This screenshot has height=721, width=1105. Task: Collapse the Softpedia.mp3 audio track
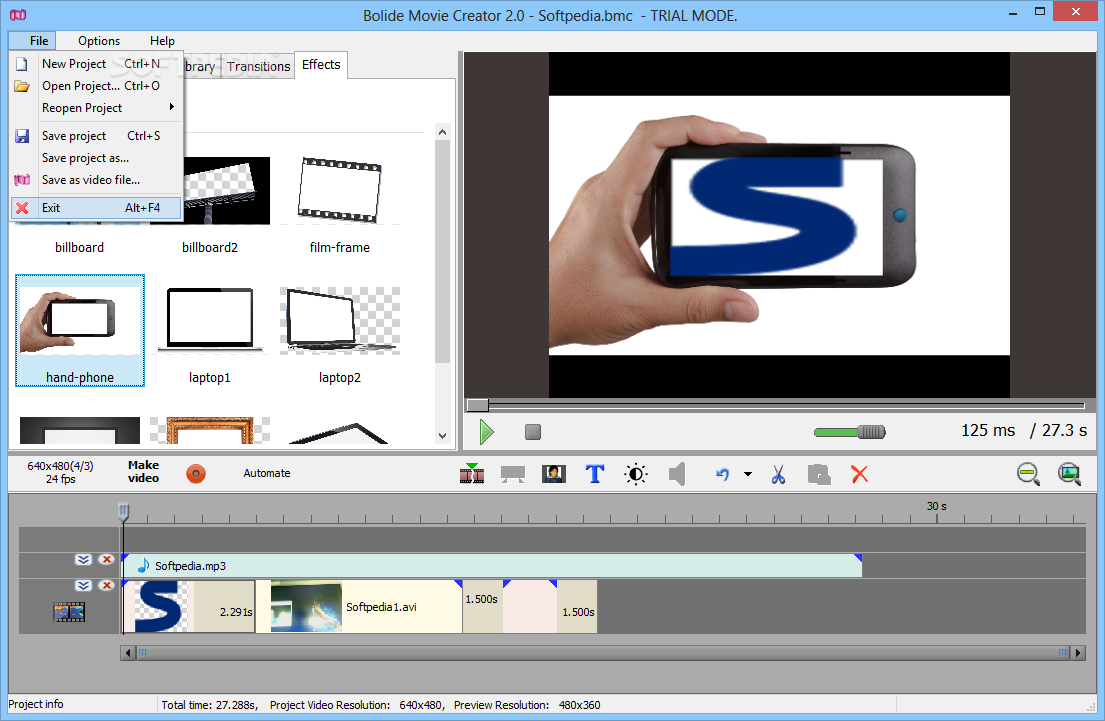pyautogui.click(x=83, y=560)
